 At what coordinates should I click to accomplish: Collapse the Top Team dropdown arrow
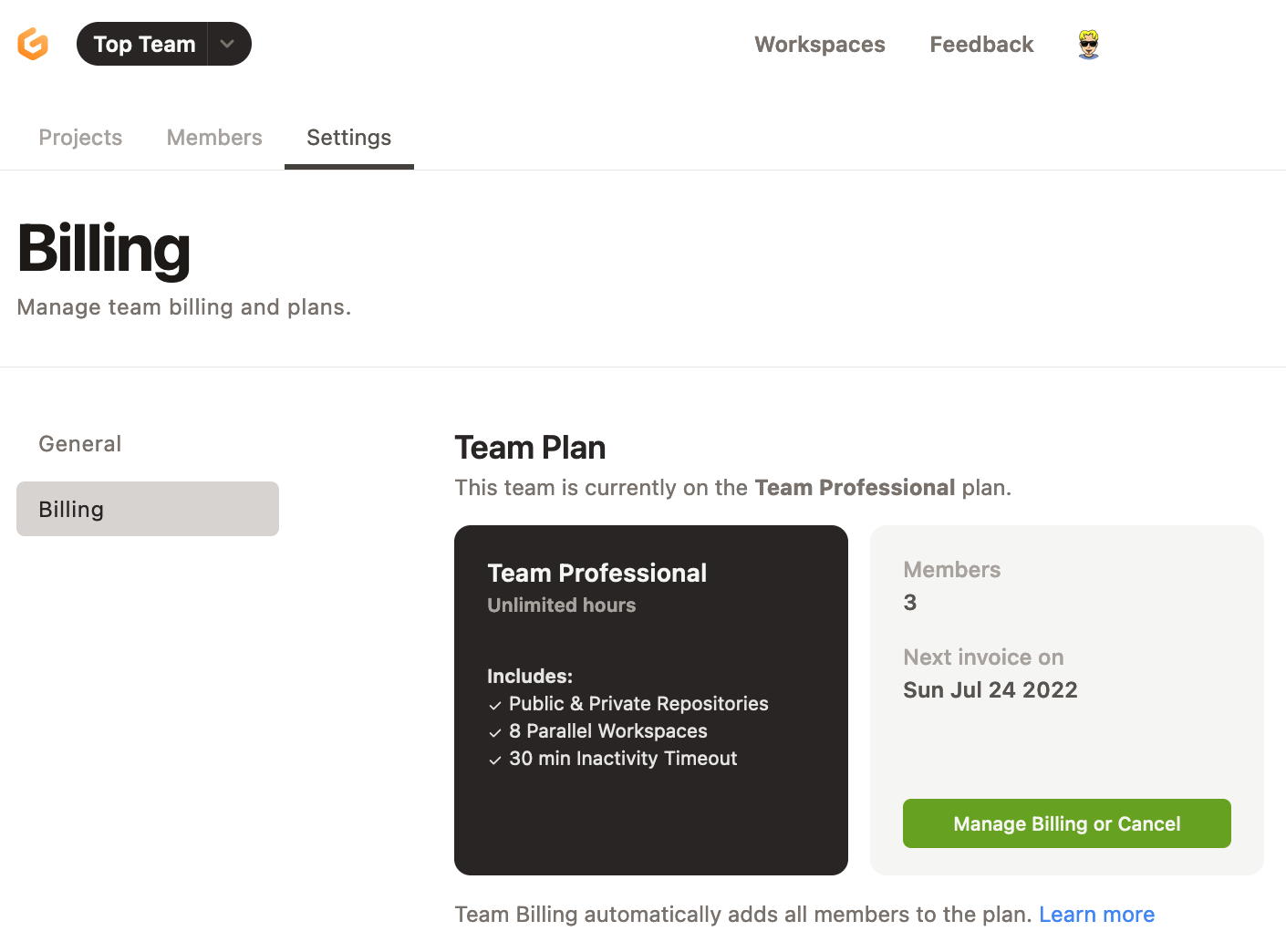pyautogui.click(x=227, y=43)
